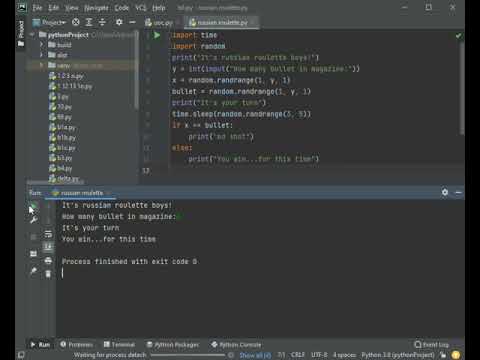Viewport: 480px width, 360px height.
Task: Open the Navigate menu
Action: tap(96, 8)
